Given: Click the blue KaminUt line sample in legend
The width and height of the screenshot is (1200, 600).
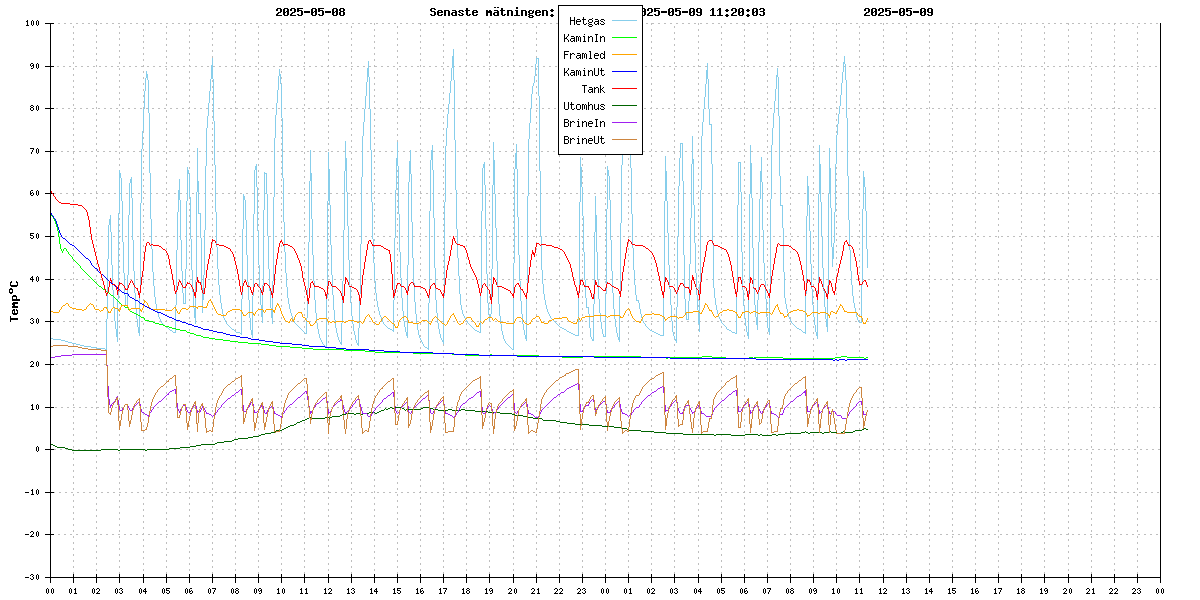Looking at the screenshot, I should coord(623,72).
